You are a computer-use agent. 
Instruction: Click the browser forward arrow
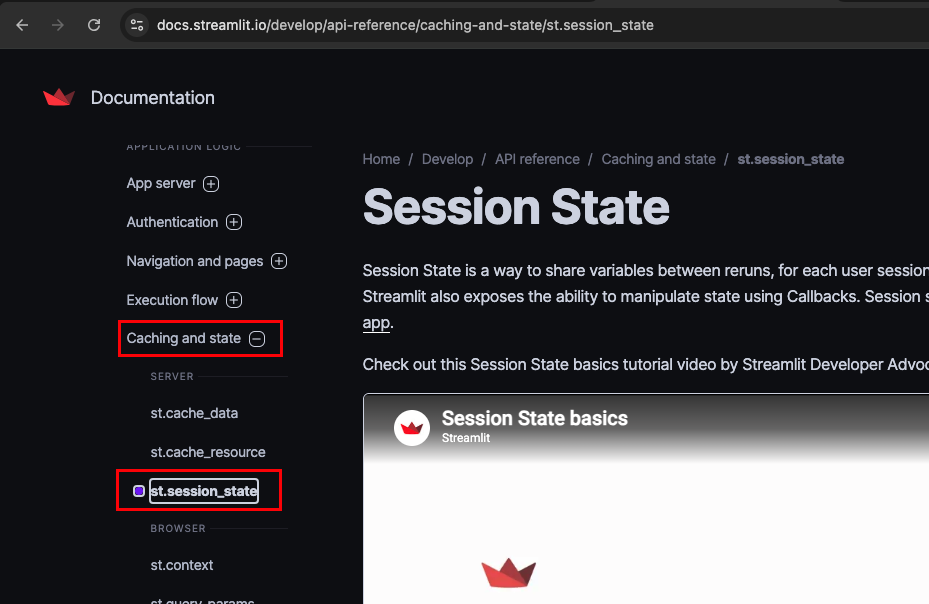[57, 25]
